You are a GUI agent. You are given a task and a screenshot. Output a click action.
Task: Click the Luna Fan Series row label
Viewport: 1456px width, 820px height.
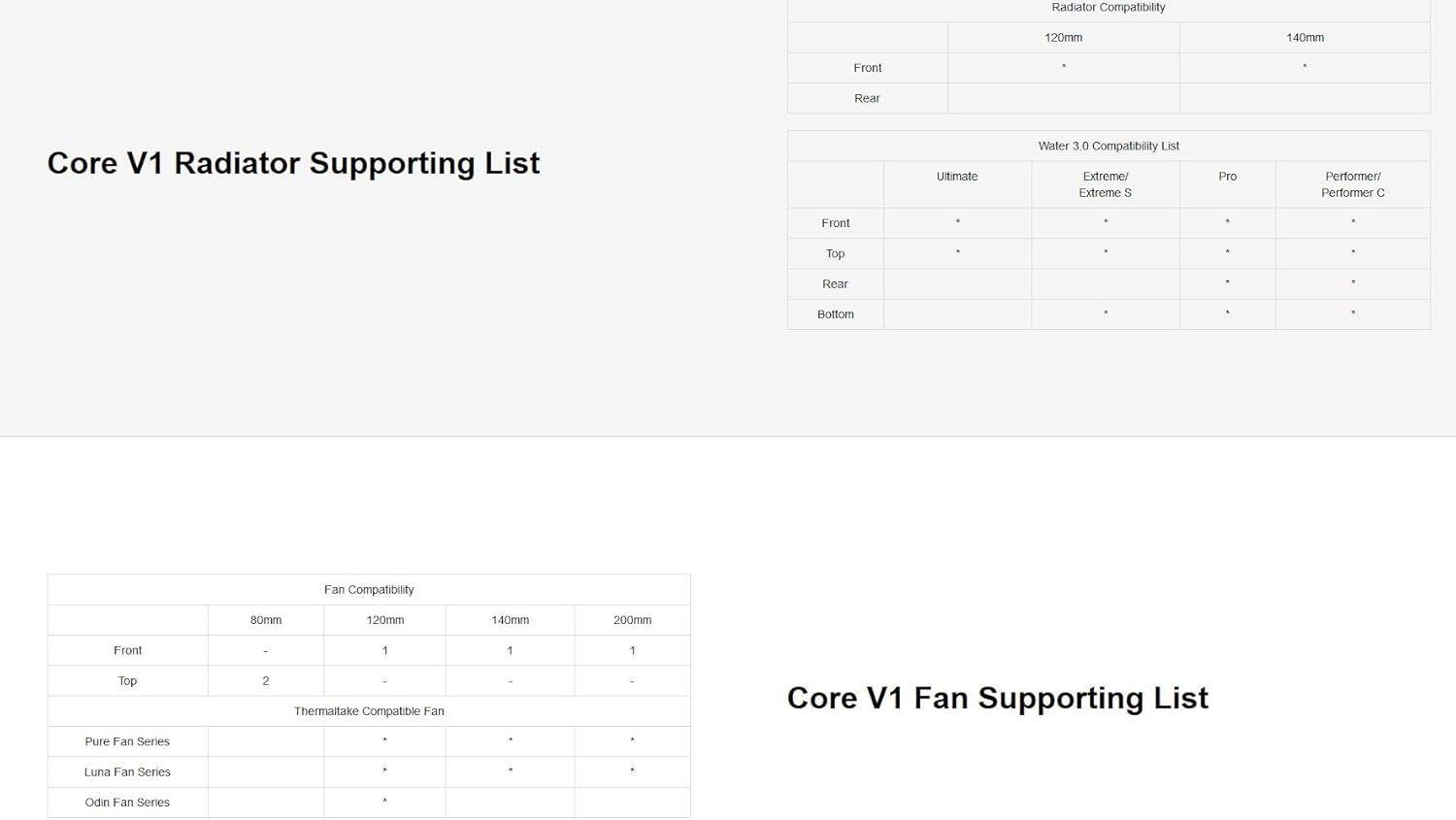click(127, 772)
